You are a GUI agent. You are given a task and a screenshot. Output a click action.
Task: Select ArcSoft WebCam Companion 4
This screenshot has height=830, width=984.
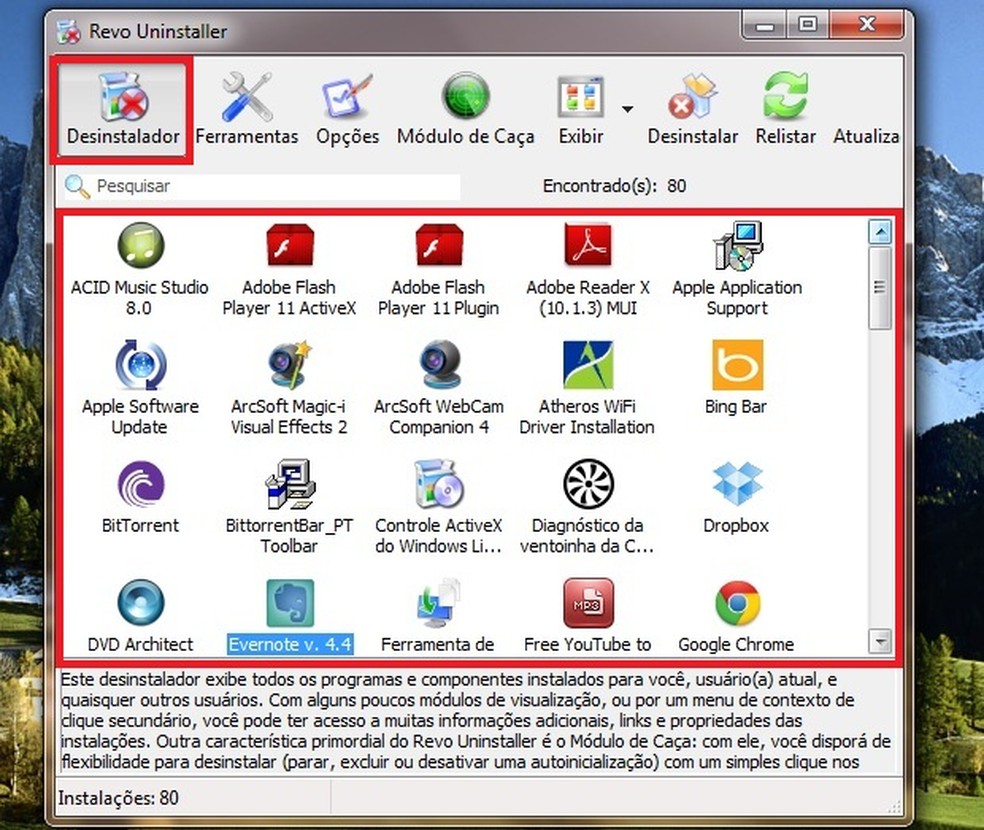[439, 389]
